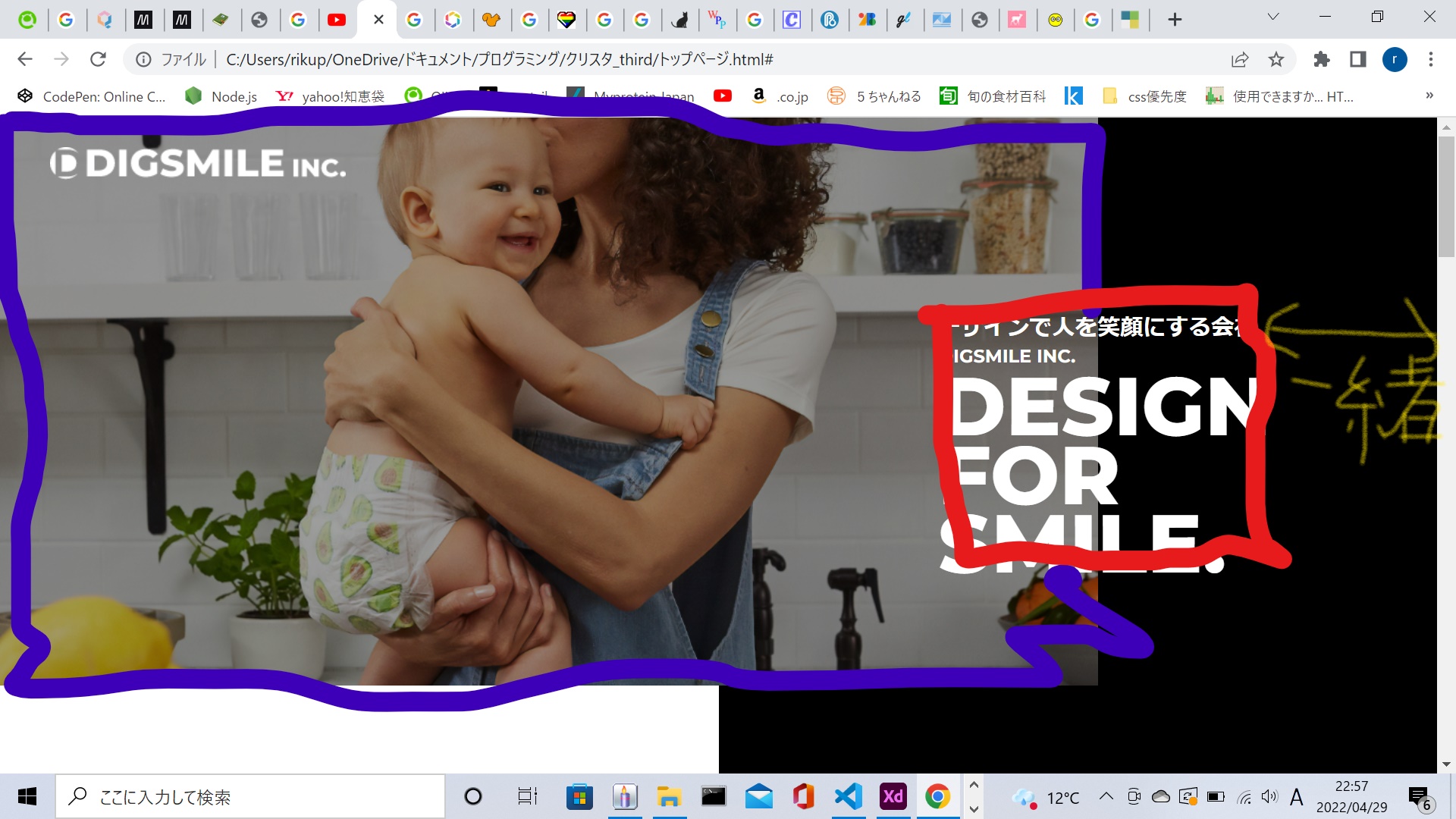Open Adobe XD from the taskbar
This screenshot has height=819, width=1456.
tap(893, 796)
